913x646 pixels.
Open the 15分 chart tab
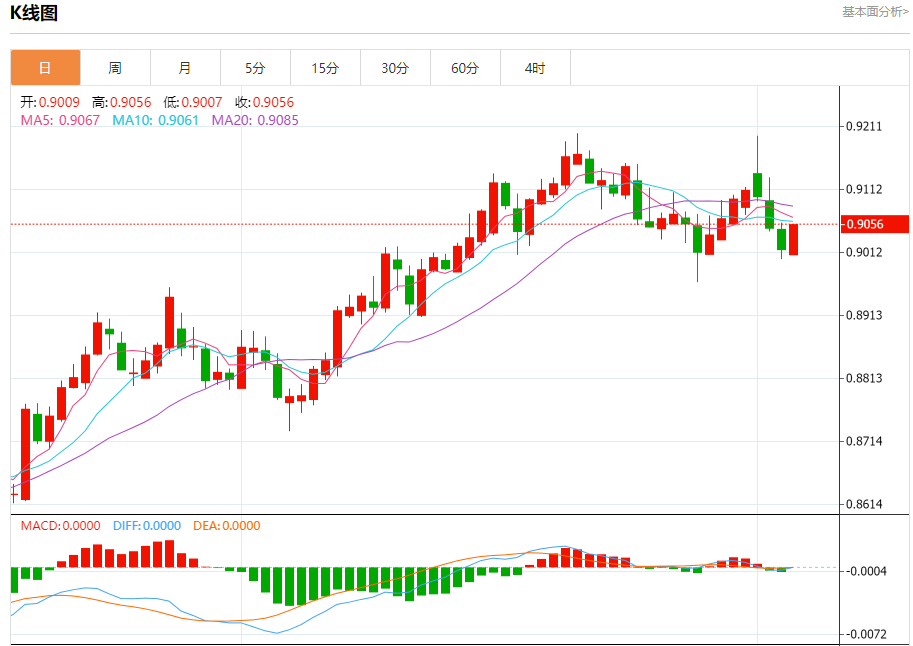tap(325, 68)
